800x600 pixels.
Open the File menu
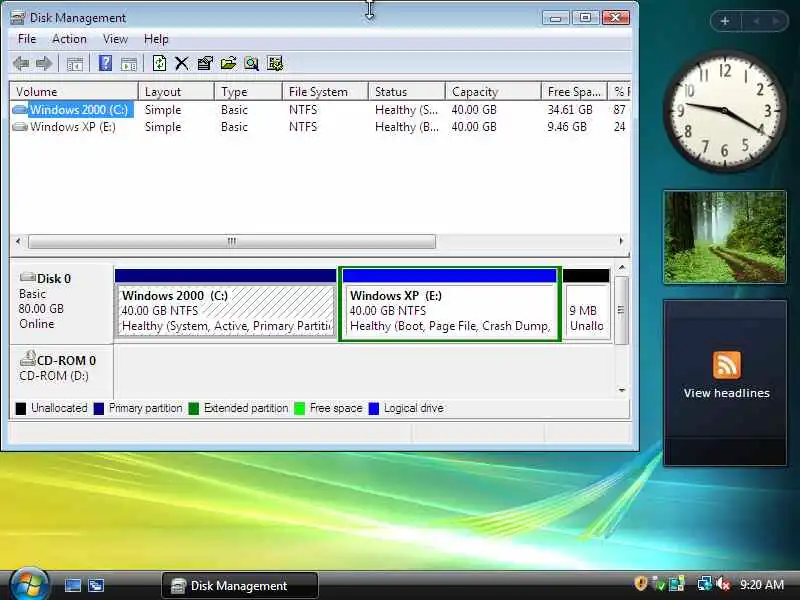click(27, 39)
